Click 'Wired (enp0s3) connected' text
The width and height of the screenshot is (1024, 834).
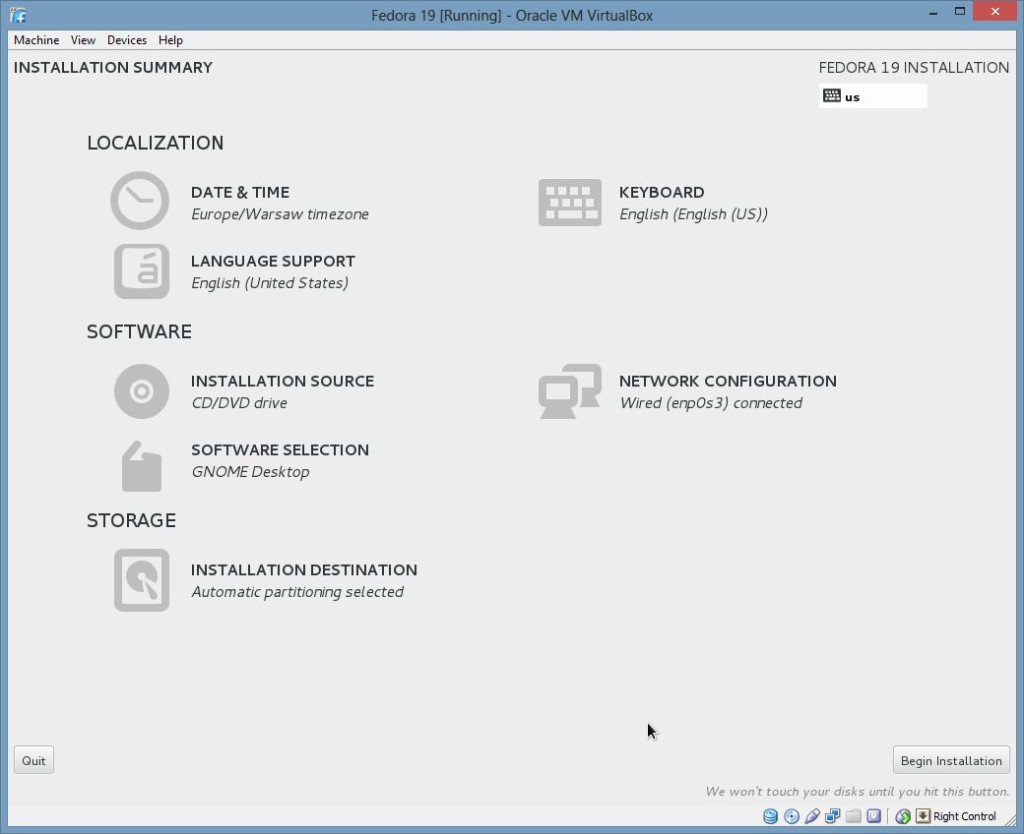tap(711, 403)
